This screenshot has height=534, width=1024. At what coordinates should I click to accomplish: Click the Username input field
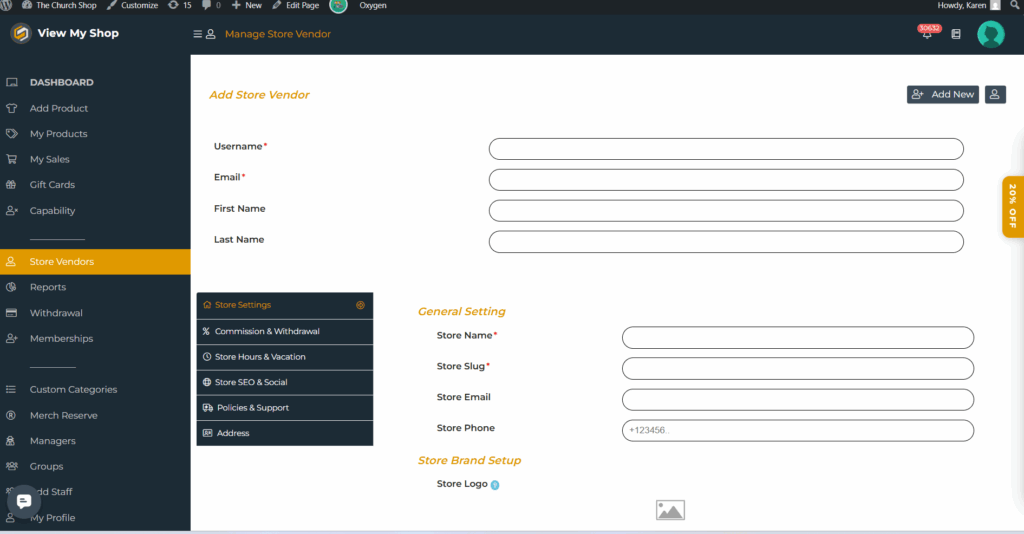click(x=725, y=149)
